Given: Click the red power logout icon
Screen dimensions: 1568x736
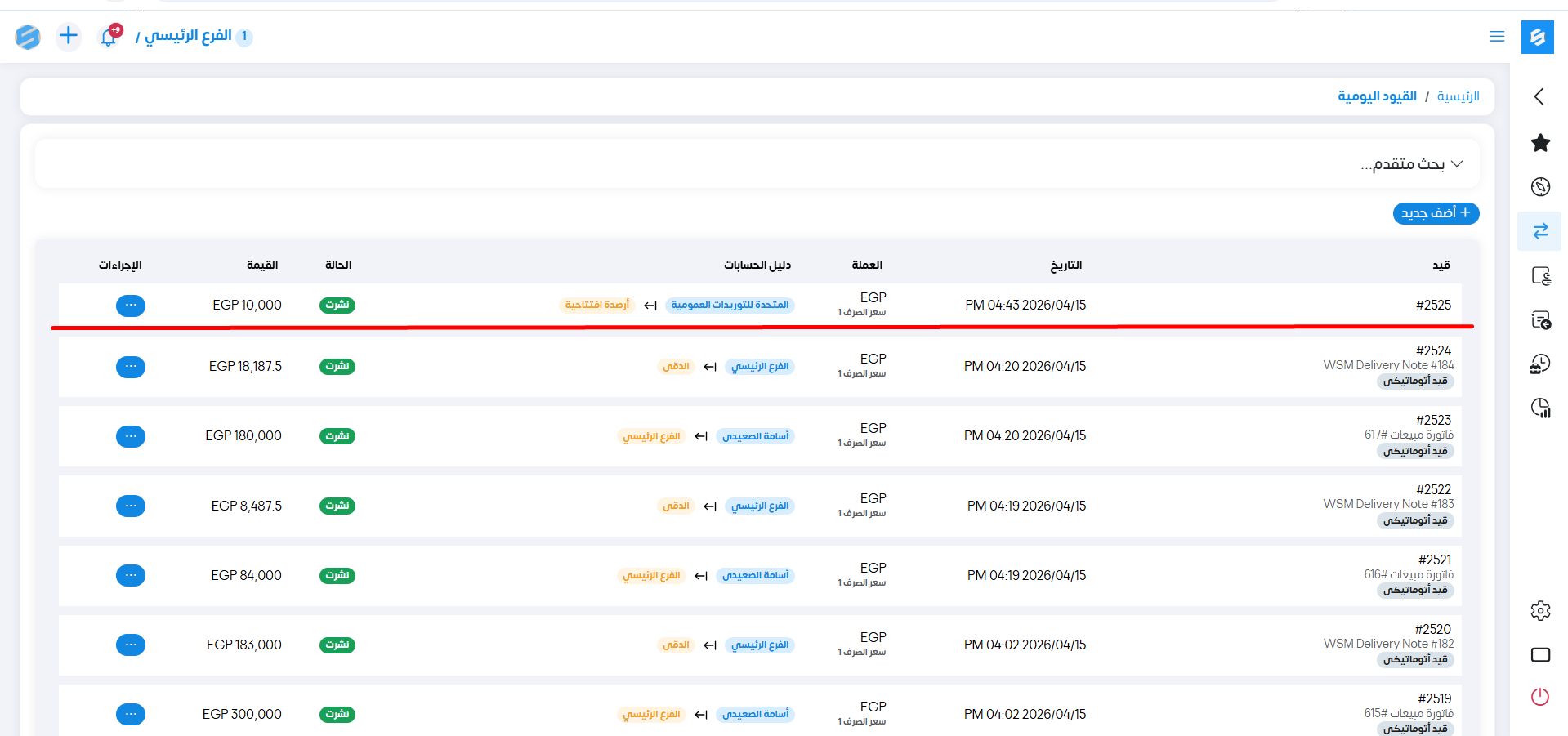Looking at the screenshot, I should pyautogui.click(x=1540, y=697).
